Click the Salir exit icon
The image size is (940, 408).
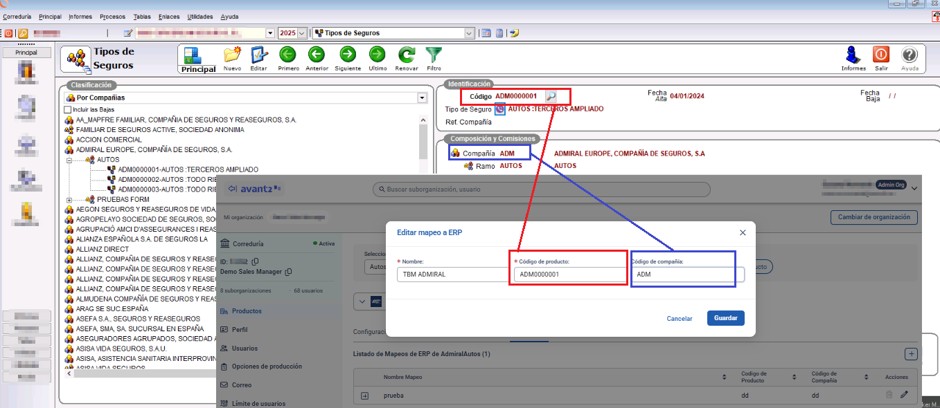point(881,55)
